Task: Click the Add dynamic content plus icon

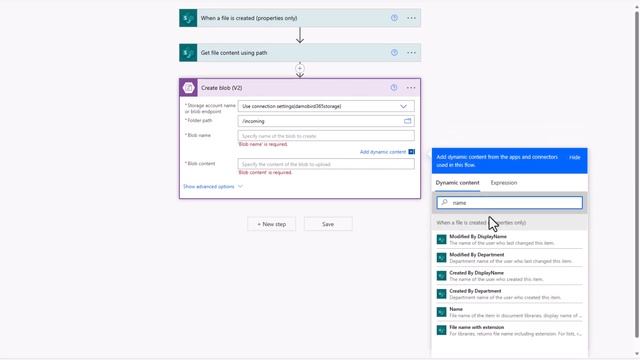Action: pos(411,152)
